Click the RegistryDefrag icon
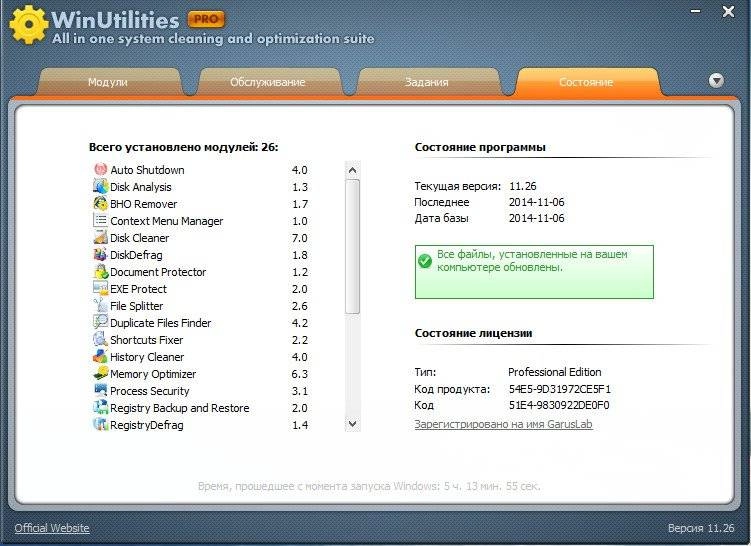751x546 pixels. coord(100,424)
